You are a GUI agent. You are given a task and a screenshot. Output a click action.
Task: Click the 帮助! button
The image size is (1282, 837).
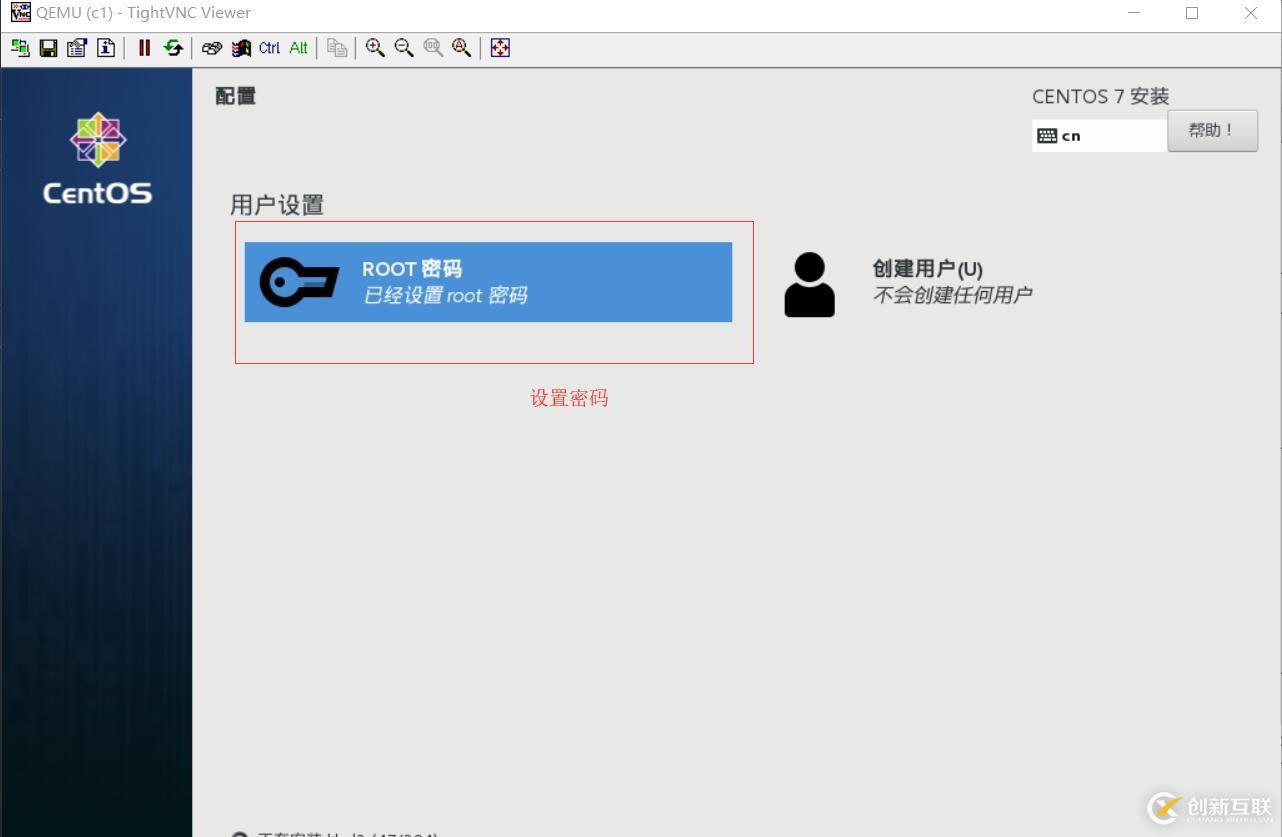pyautogui.click(x=1212, y=131)
